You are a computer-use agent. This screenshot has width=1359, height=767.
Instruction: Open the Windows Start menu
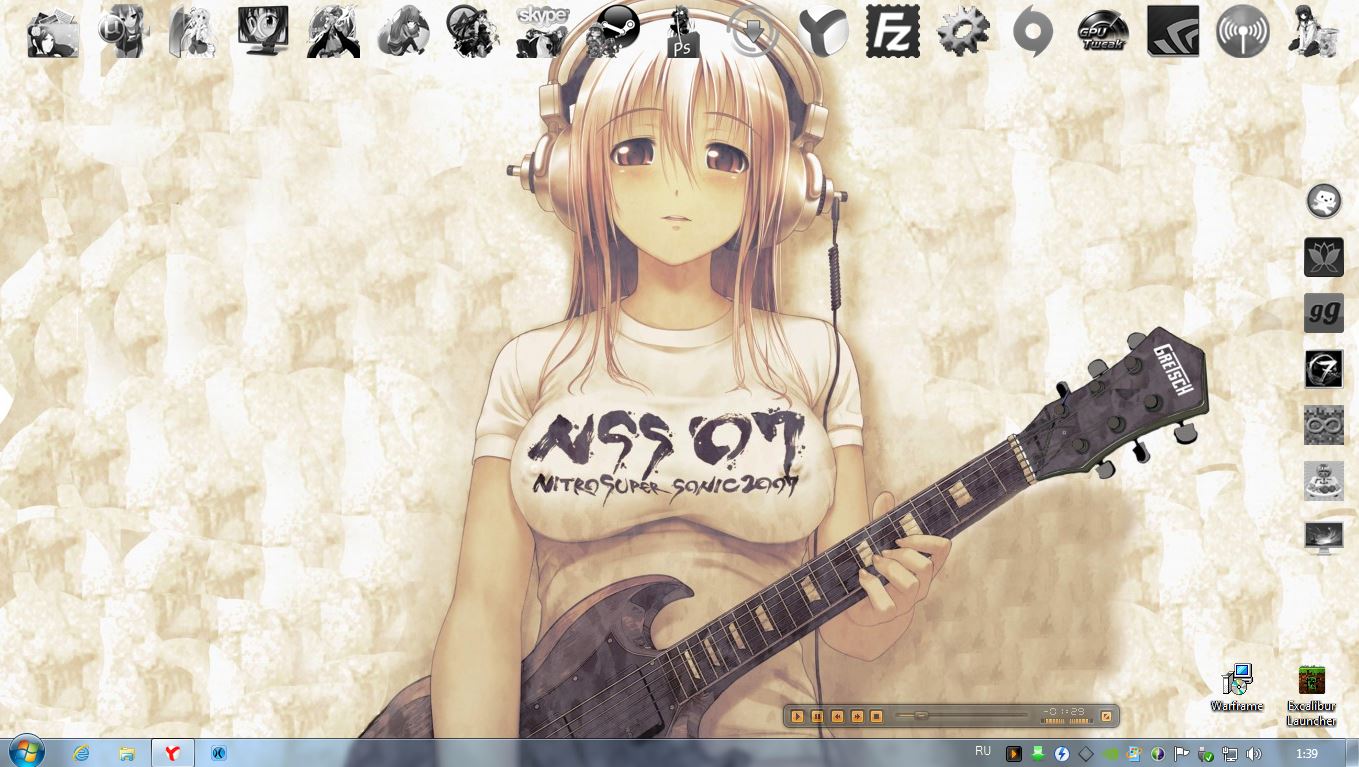click(26, 751)
